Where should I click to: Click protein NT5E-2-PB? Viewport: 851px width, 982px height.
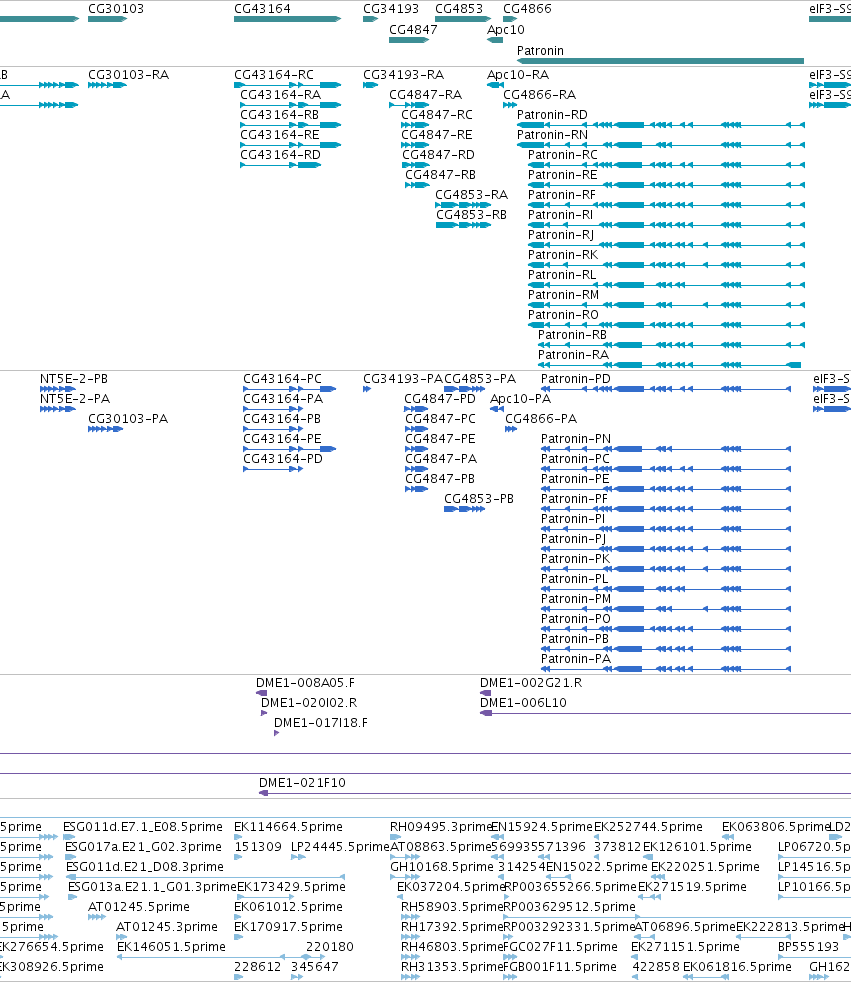click(x=74, y=379)
